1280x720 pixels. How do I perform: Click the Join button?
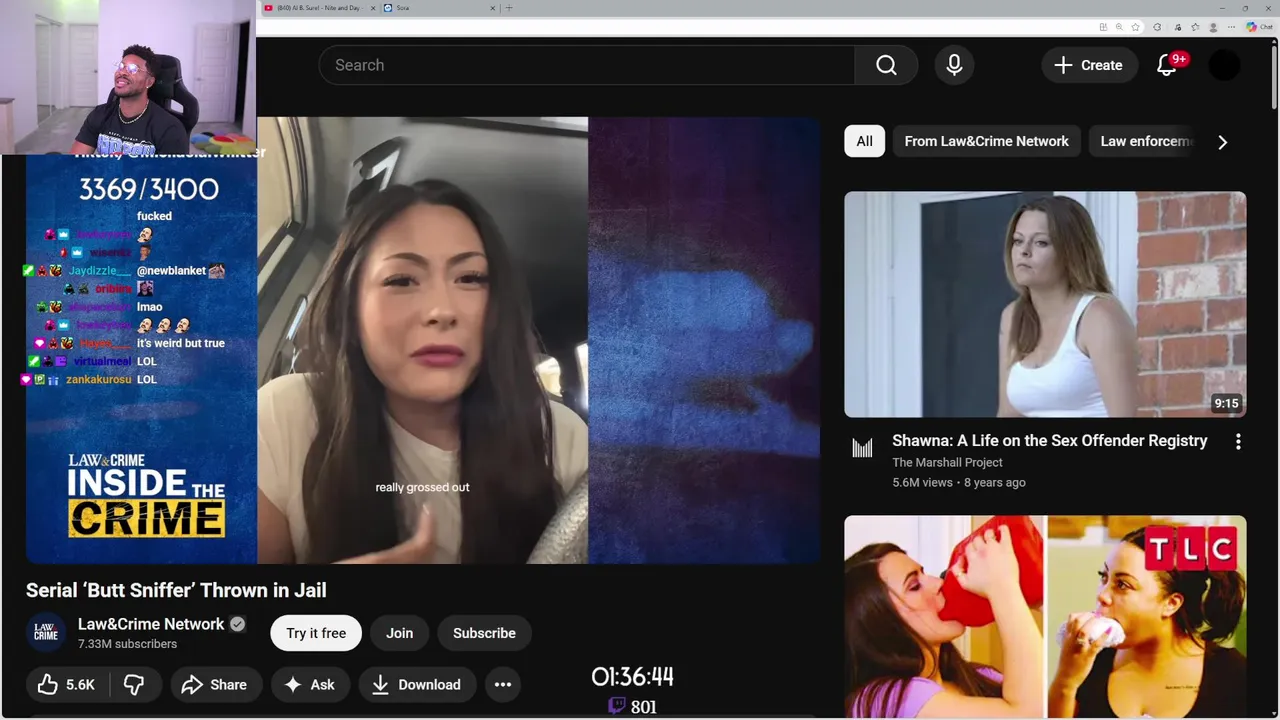[x=399, y=633]
